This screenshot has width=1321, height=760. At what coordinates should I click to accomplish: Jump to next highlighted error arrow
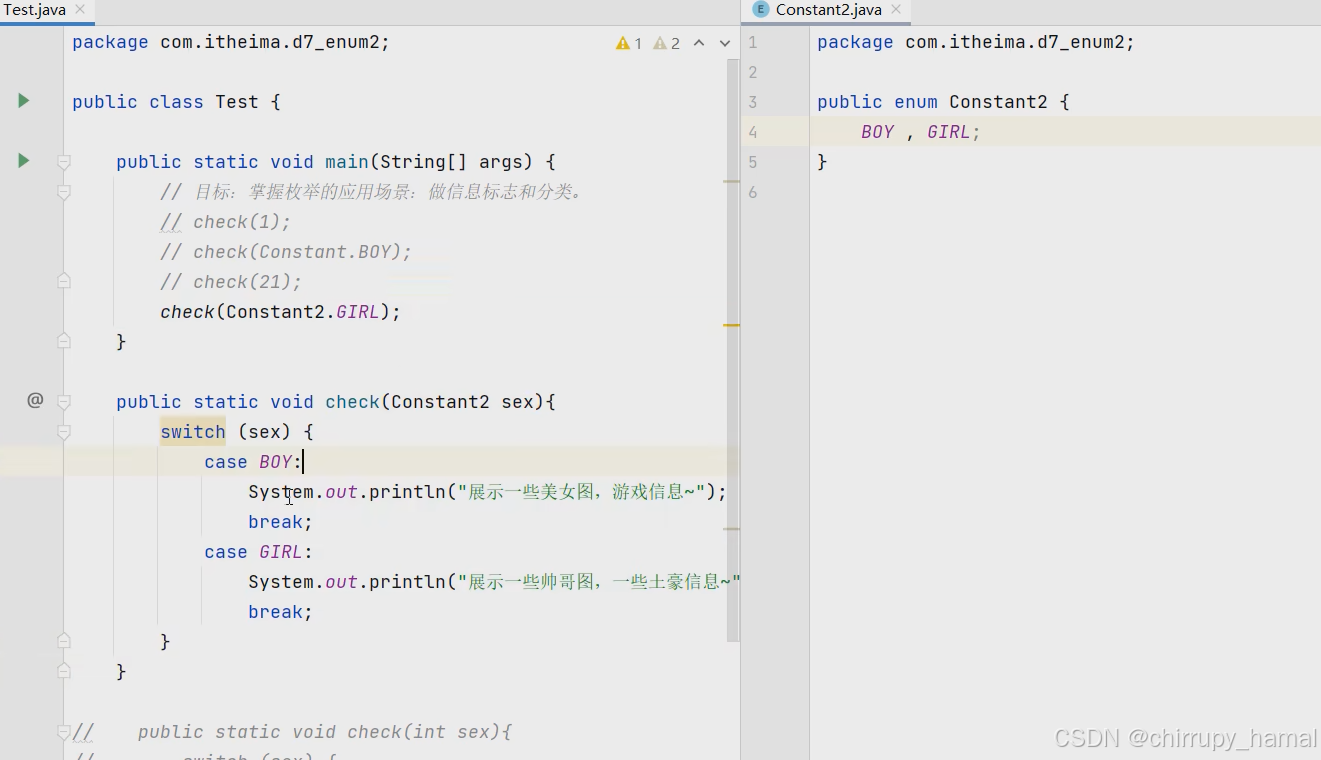tap(725, 43)
